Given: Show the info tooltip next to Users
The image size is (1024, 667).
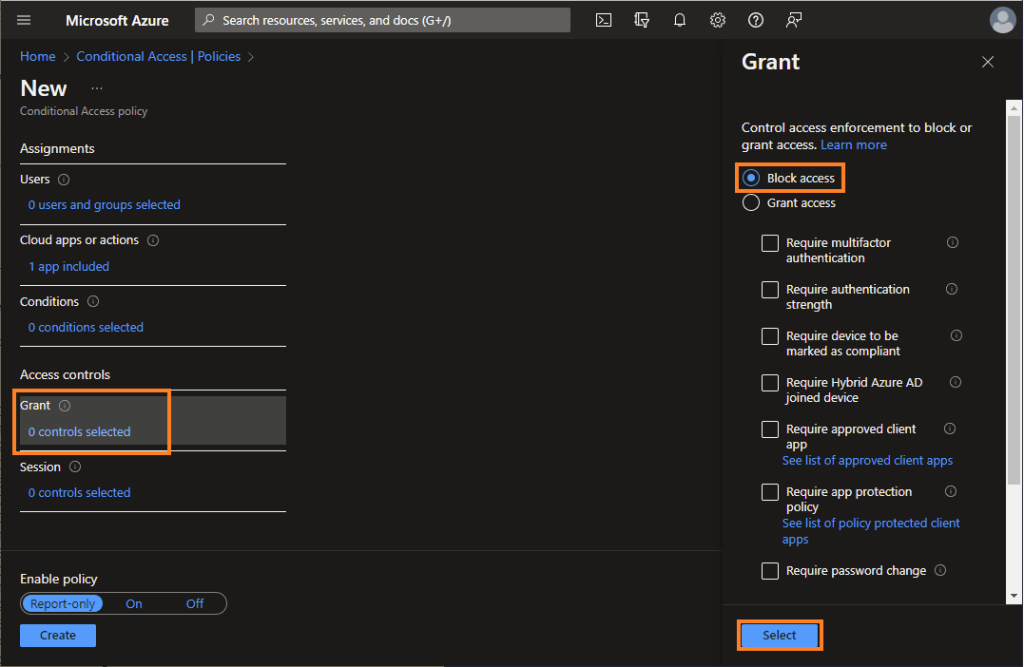Looking at the screenshot, I should tap(63, 179).
